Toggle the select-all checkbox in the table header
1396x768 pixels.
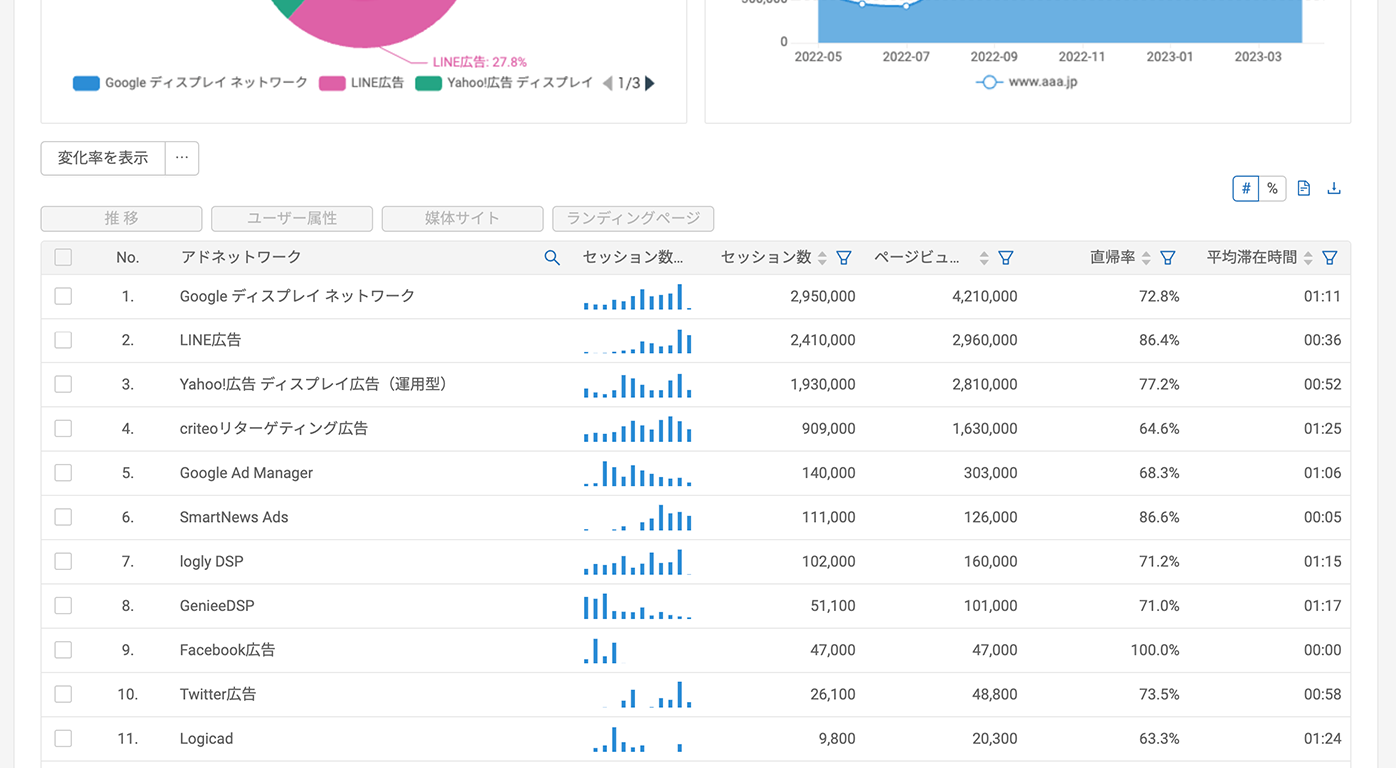click(63, 258)
